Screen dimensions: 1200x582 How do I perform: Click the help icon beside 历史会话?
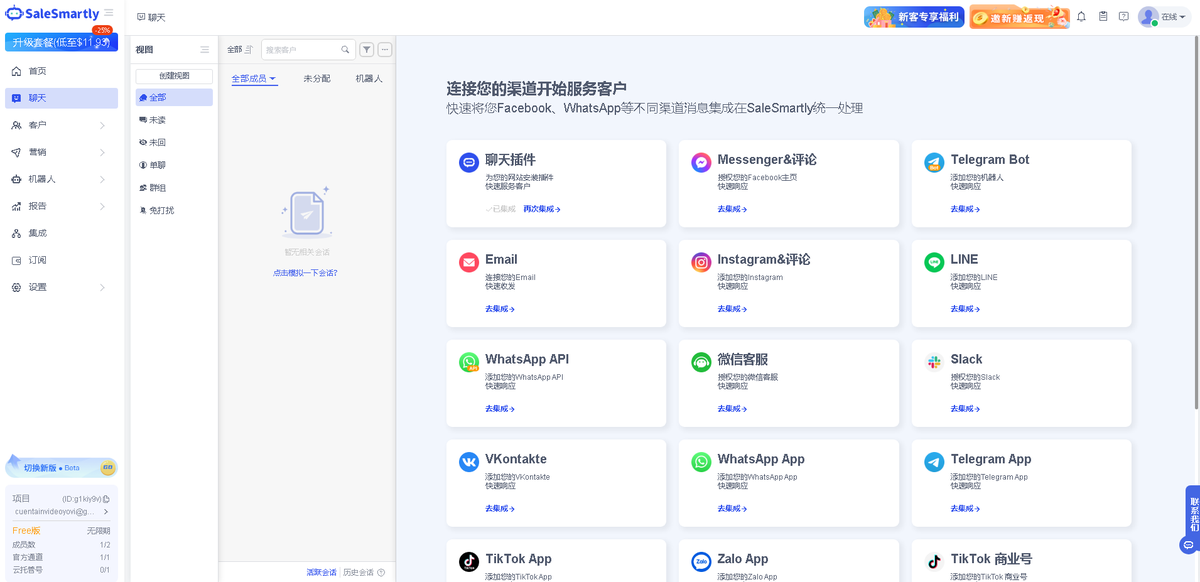[381, 573]
